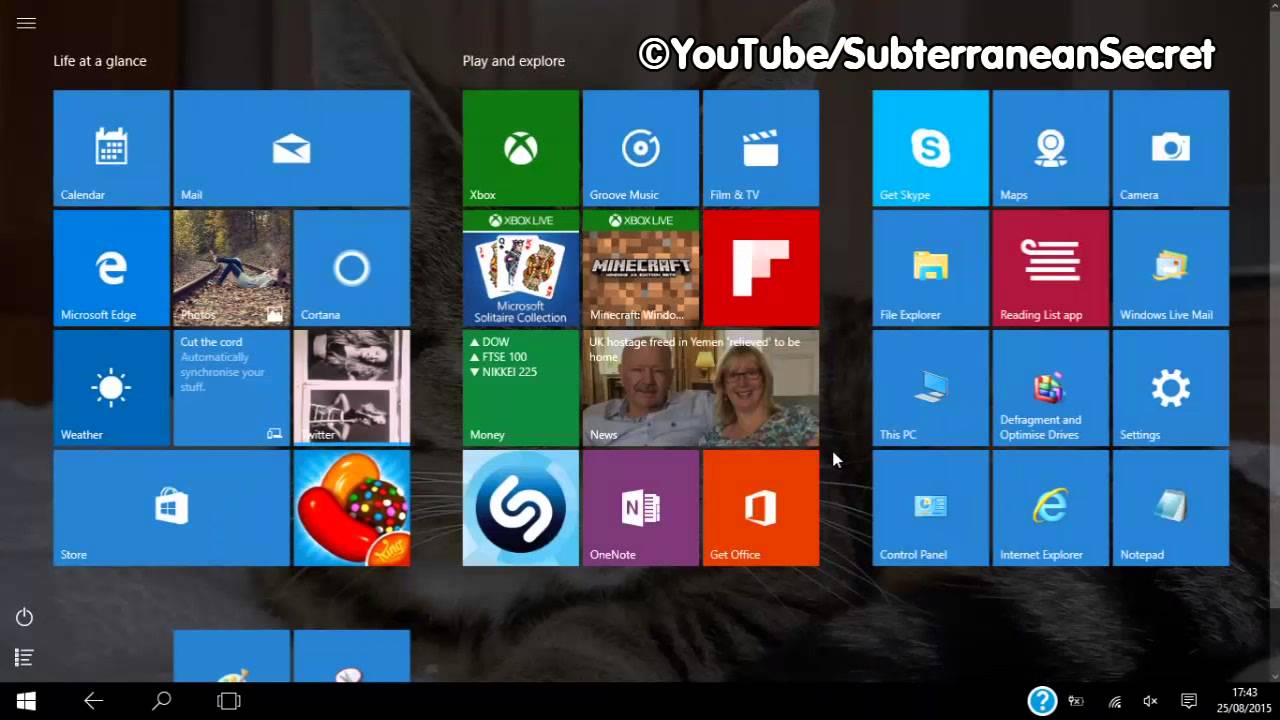Launch the Internet Explorer tile
Viewport: 1280px width, 720px height.
[x=1050, y=508]
